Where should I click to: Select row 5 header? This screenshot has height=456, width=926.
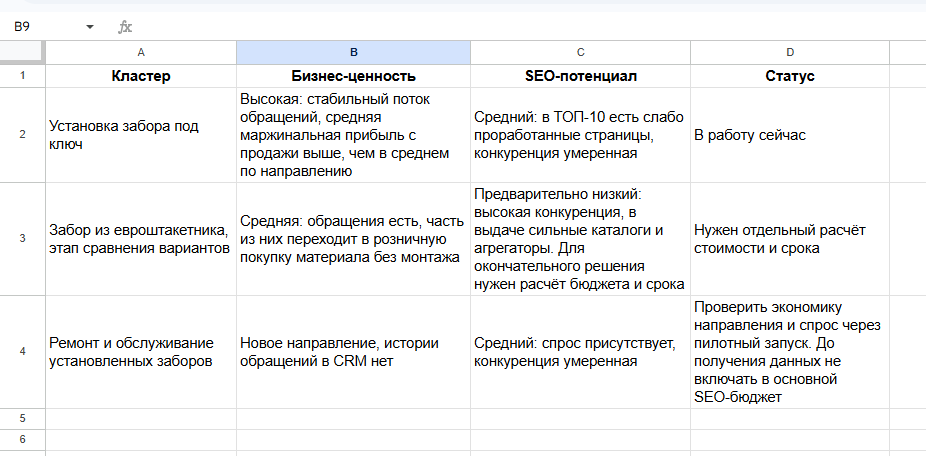[22, 418]
